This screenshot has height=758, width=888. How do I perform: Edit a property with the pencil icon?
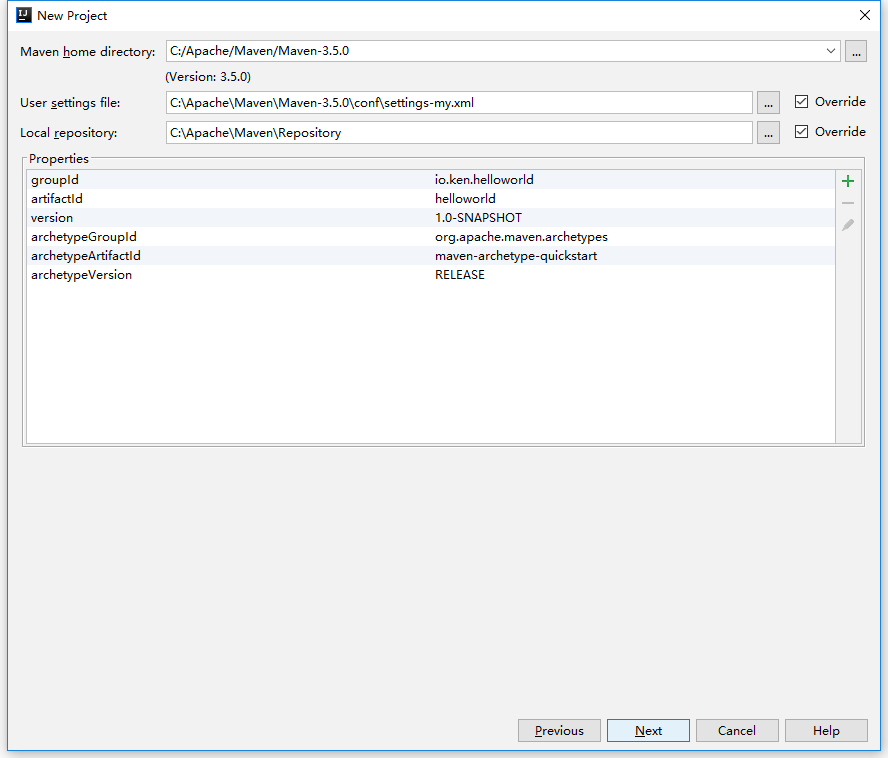[x=847, y=224]
